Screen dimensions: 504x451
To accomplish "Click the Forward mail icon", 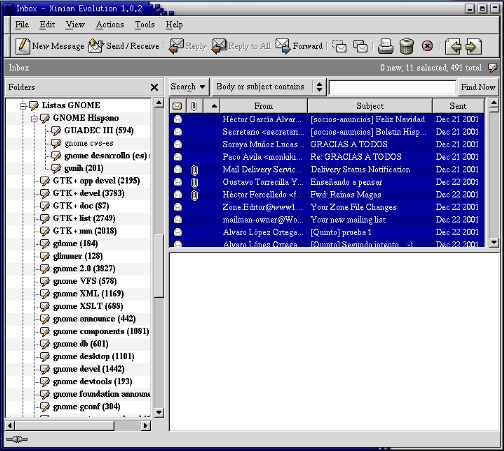I will click(283, 46).
